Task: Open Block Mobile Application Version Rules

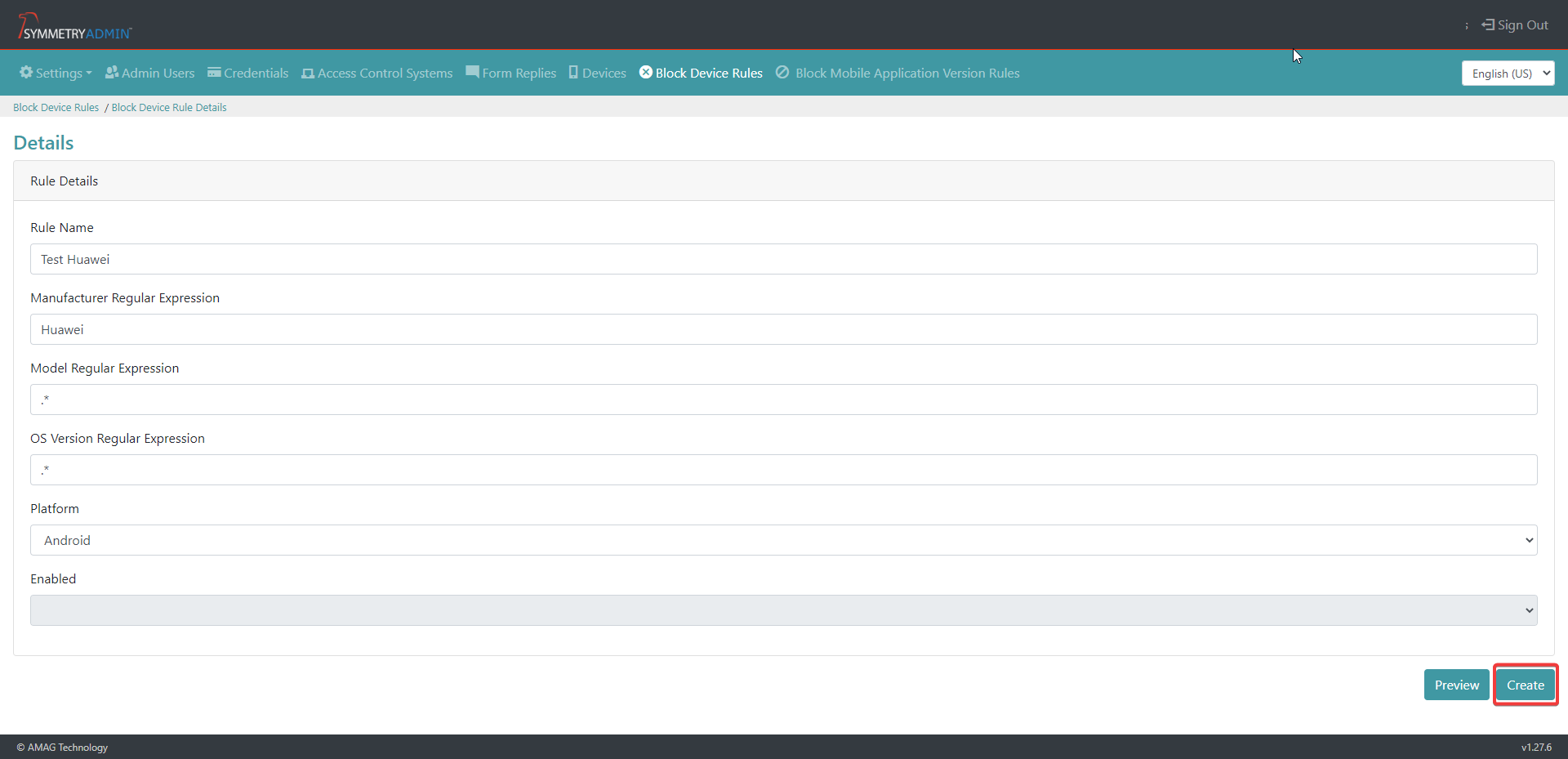Action: pyautogui.click(x=898, y=73)
